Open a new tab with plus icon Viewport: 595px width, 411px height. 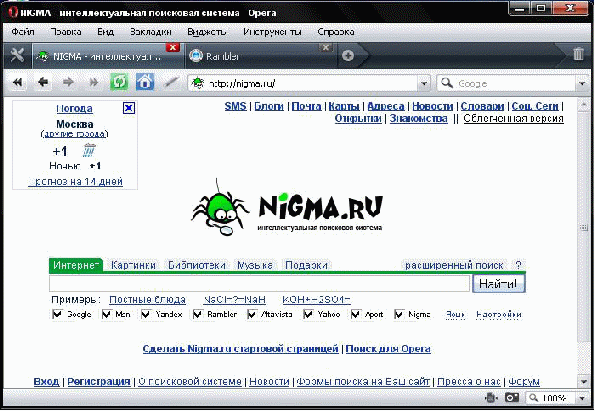[x=348, y=56]
